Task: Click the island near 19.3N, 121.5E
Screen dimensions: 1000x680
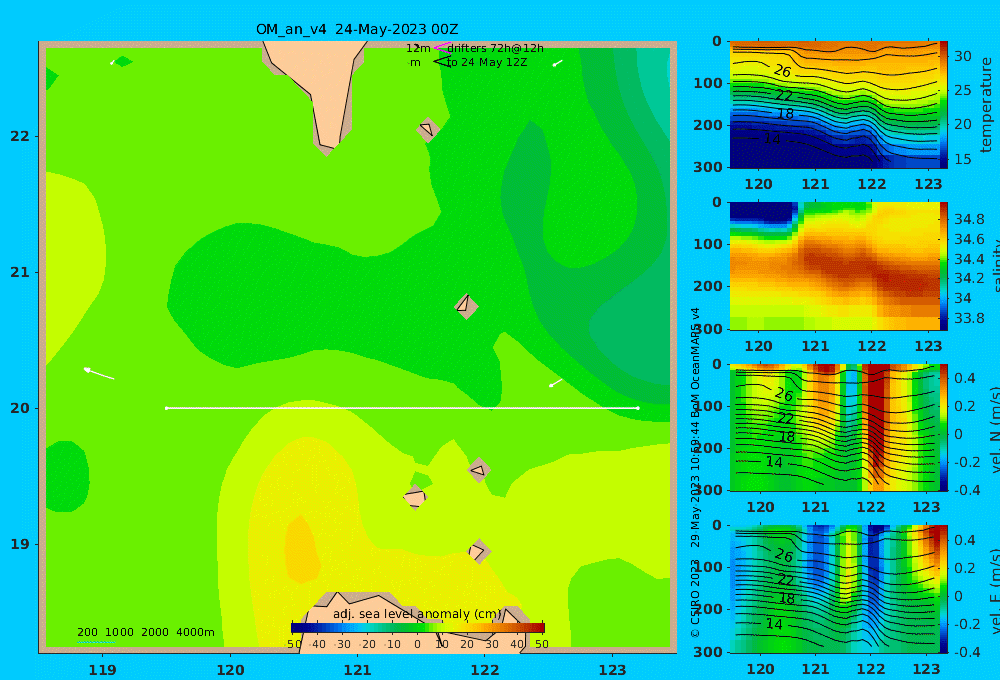Action: [x=415, y=497]
